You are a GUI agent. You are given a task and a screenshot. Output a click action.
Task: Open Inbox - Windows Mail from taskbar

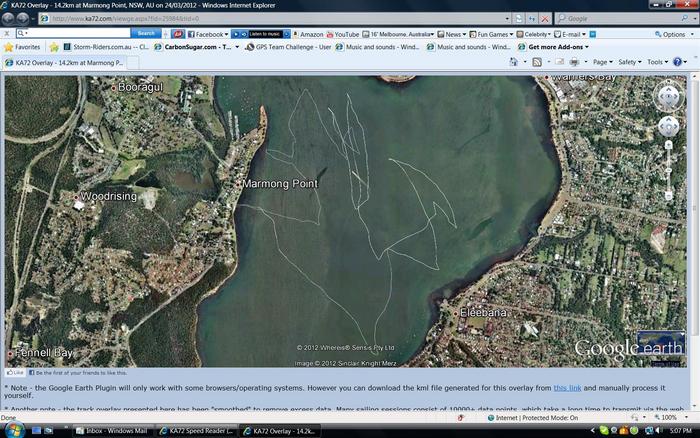pos(115,431)
